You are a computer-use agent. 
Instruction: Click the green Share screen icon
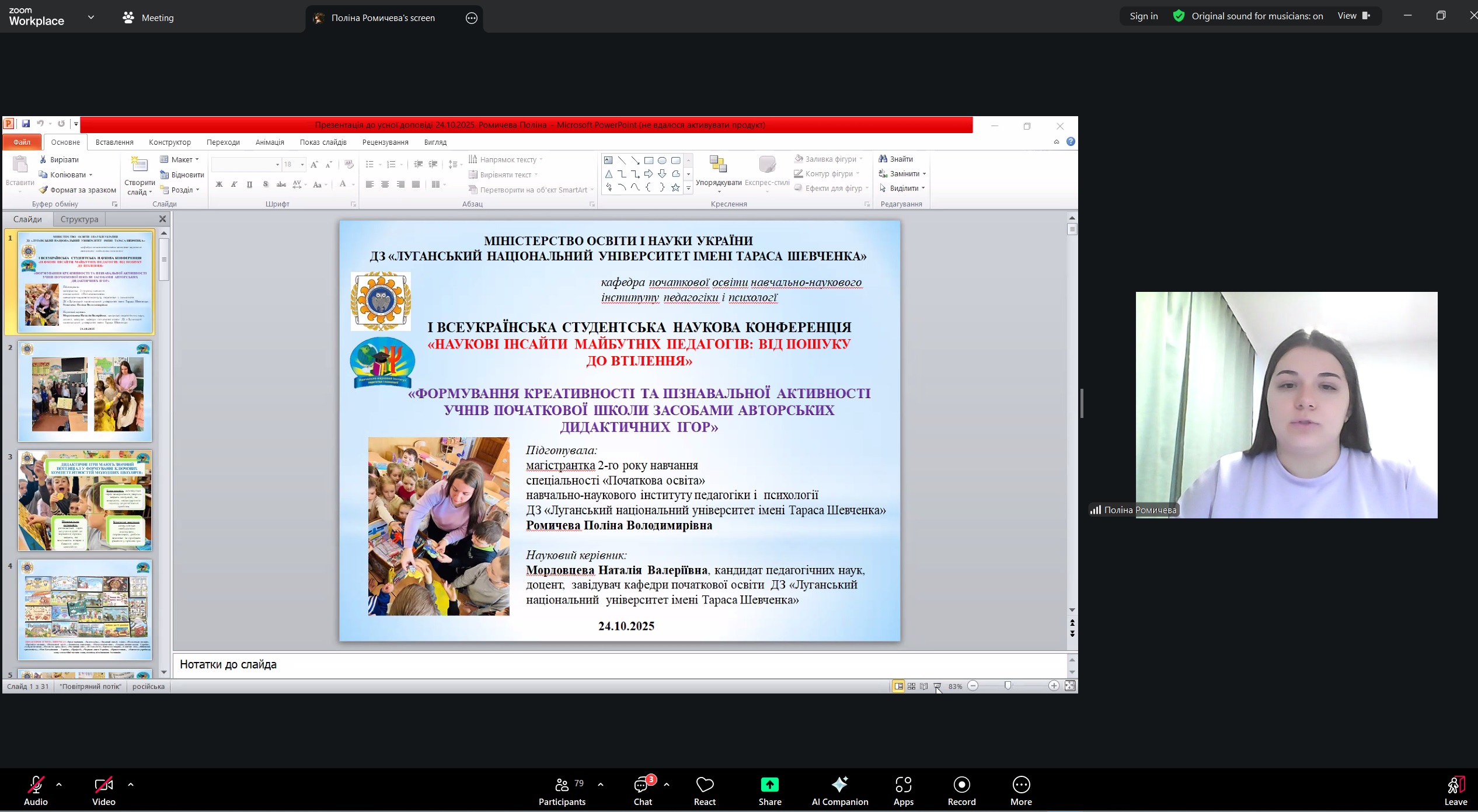(x=769, y=785)
